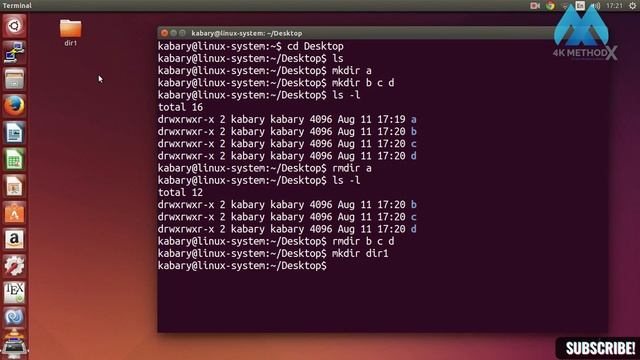
Task: Launch Firefox web browser
Action: (x=14, y=106)
